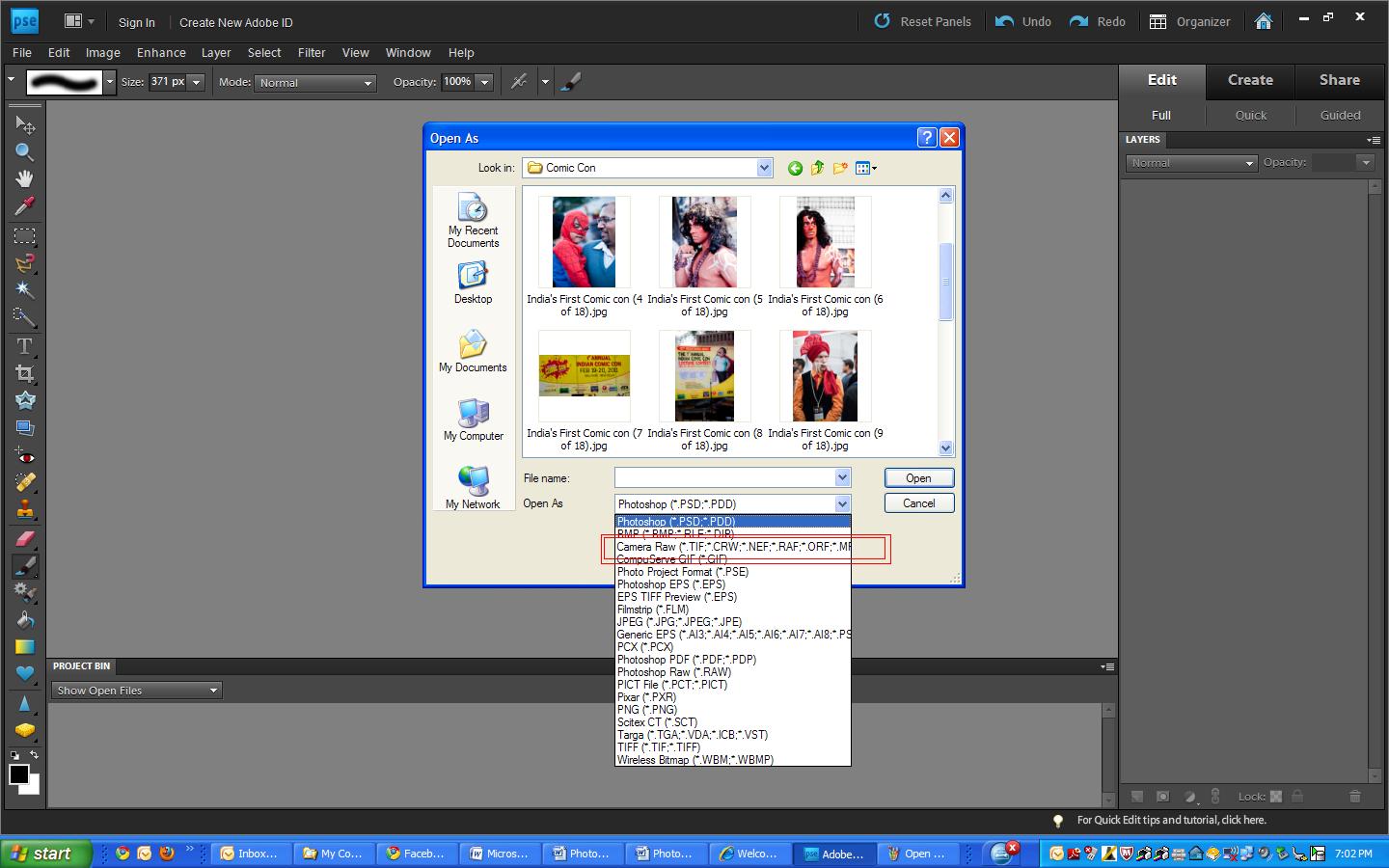Open the Show Open Files dropdown
This screenshot has width=1389, height=868.
point(137,691)
